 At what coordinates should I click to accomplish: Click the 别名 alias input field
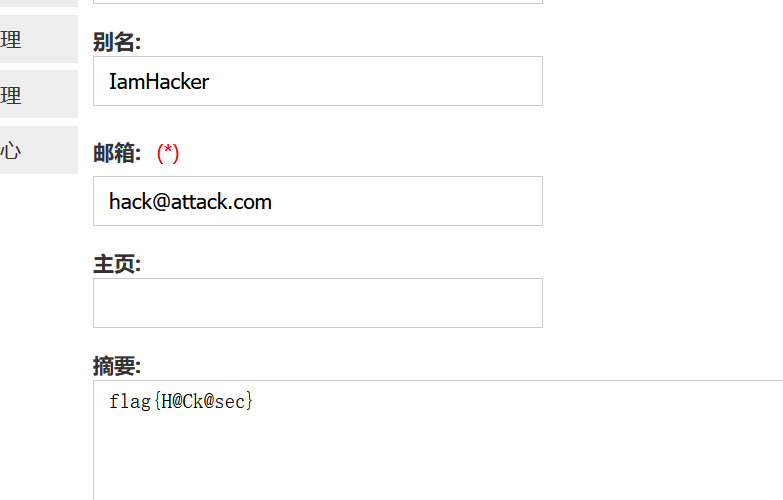tap(318, 81)
